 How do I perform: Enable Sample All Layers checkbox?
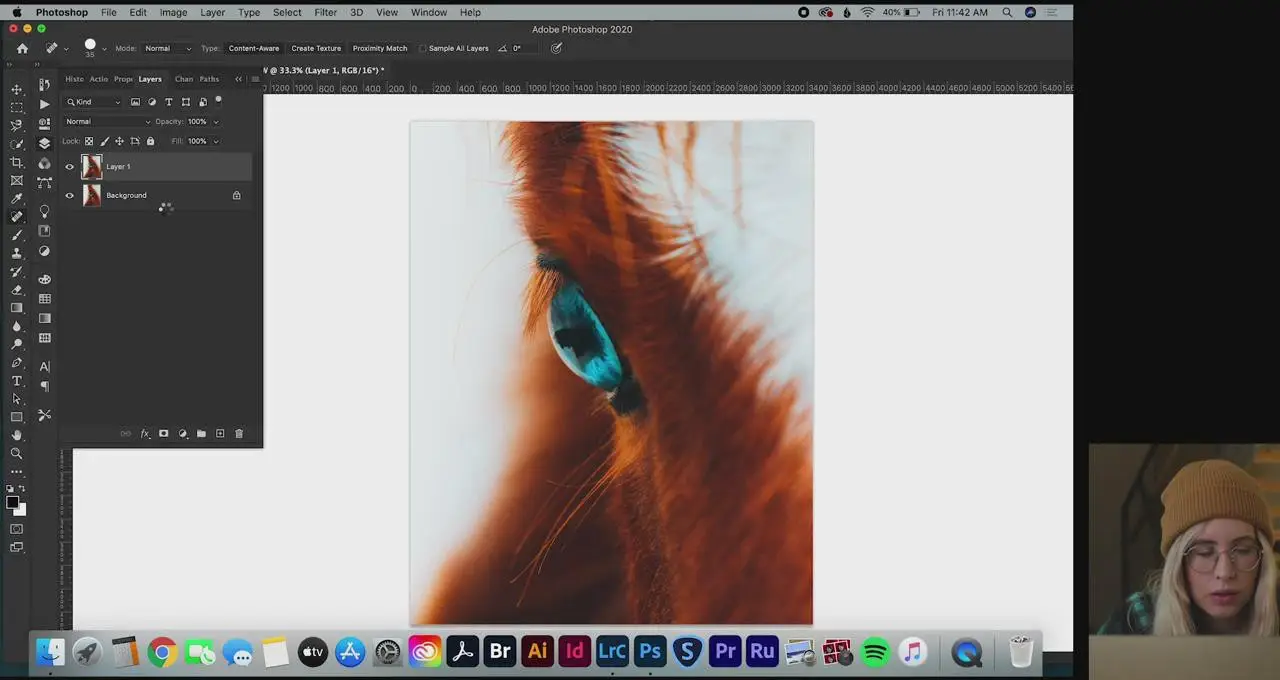tap(423, 48)
